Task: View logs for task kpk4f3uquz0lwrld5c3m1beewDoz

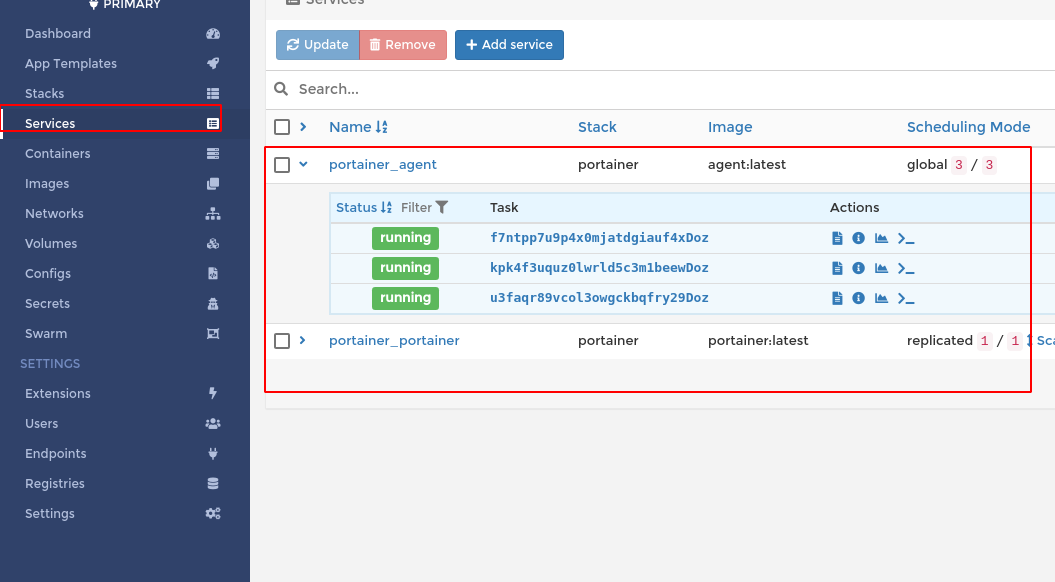Action: click(x=837, y=268)
